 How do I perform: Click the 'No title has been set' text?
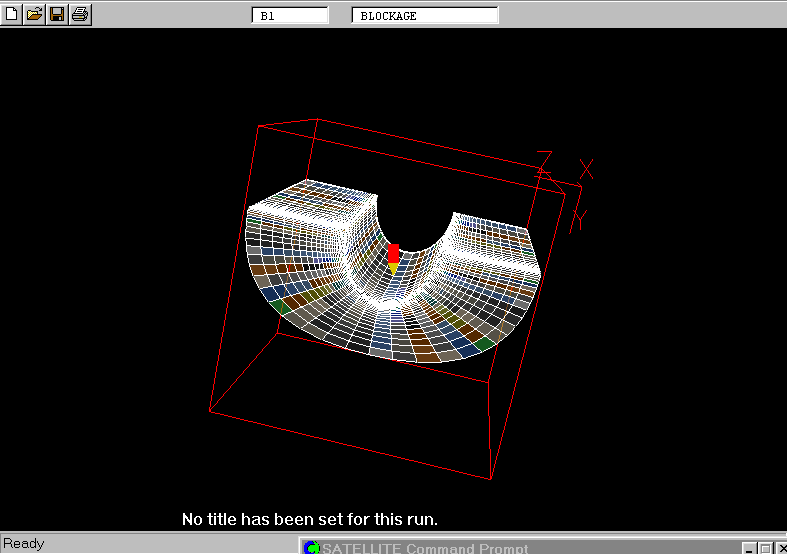click(x=309, y=519)
